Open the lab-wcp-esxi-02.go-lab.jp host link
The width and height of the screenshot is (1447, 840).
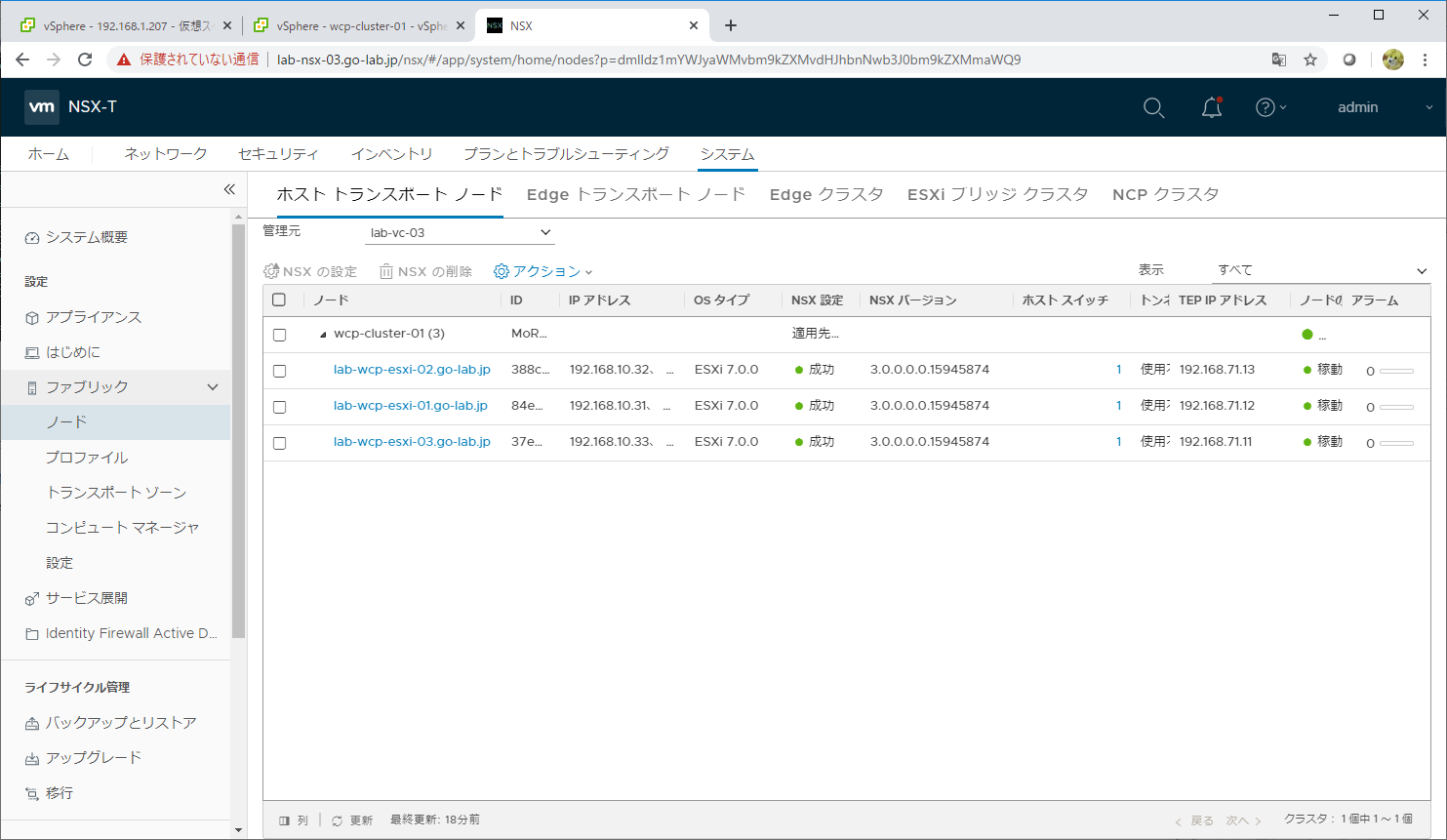pyautogui.click(x=412, y=370)
